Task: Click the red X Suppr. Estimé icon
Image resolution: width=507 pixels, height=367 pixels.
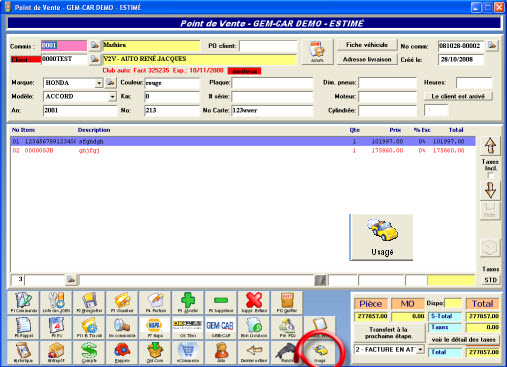Action: pos(254,303)
